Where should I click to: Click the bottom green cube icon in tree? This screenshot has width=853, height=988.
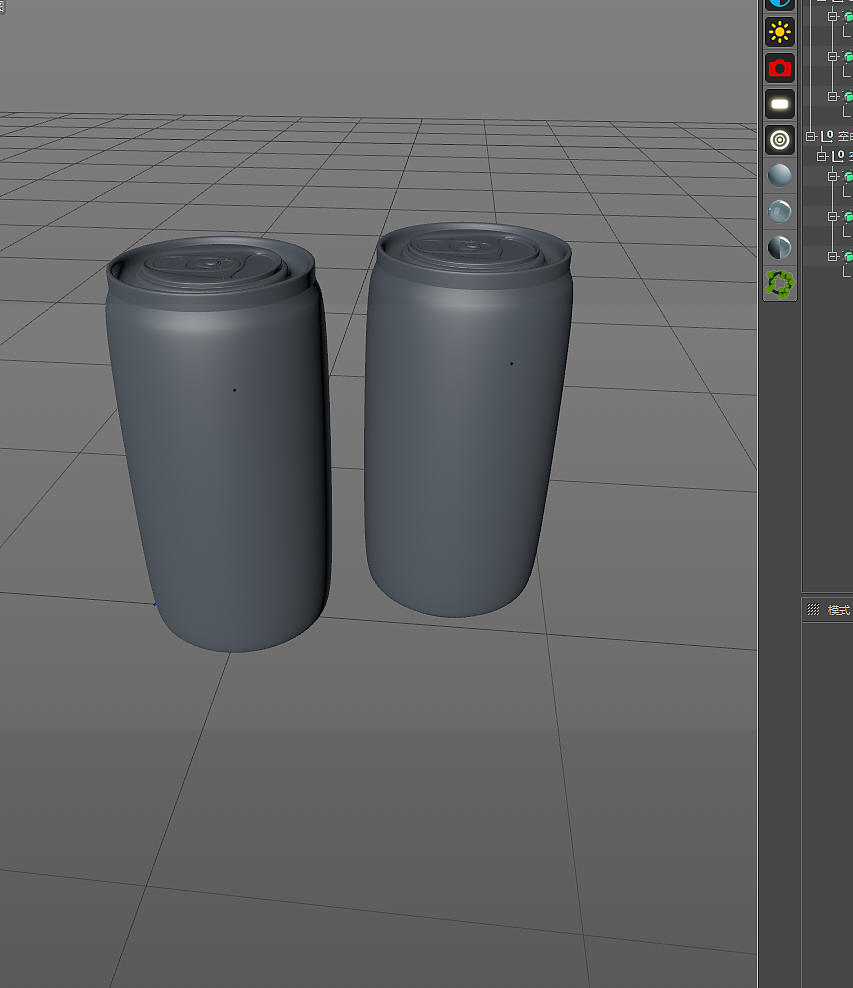pyautogui.click(x=849, y=255)
